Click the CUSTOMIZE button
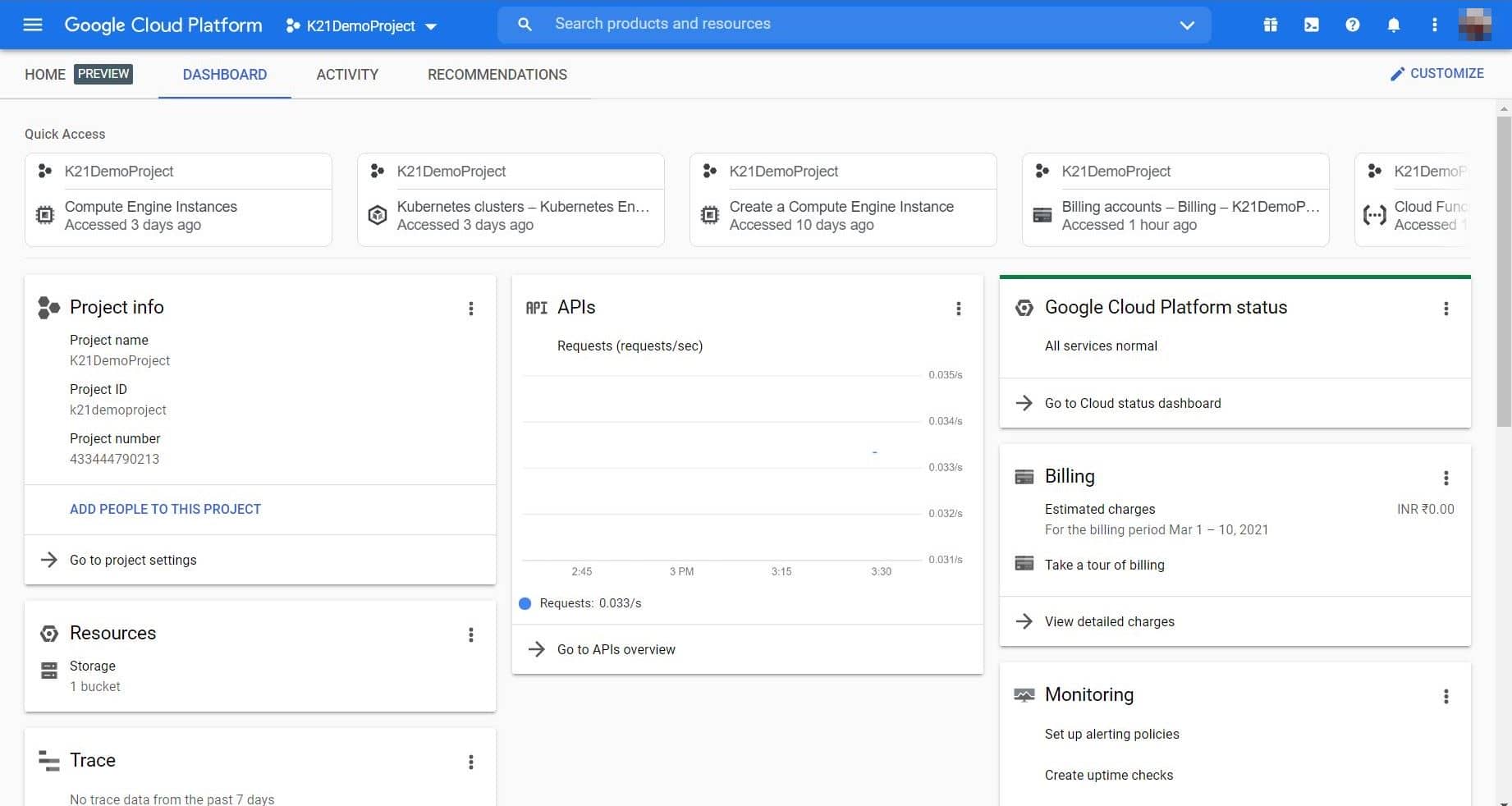This screenshot has width=1512, height=806. [x=1436, y=73]
